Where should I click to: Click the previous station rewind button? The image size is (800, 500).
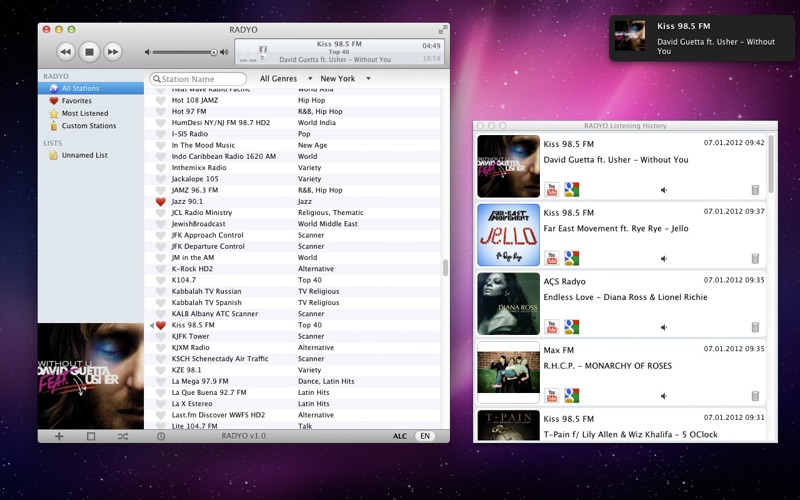click(x=66, y=52)
